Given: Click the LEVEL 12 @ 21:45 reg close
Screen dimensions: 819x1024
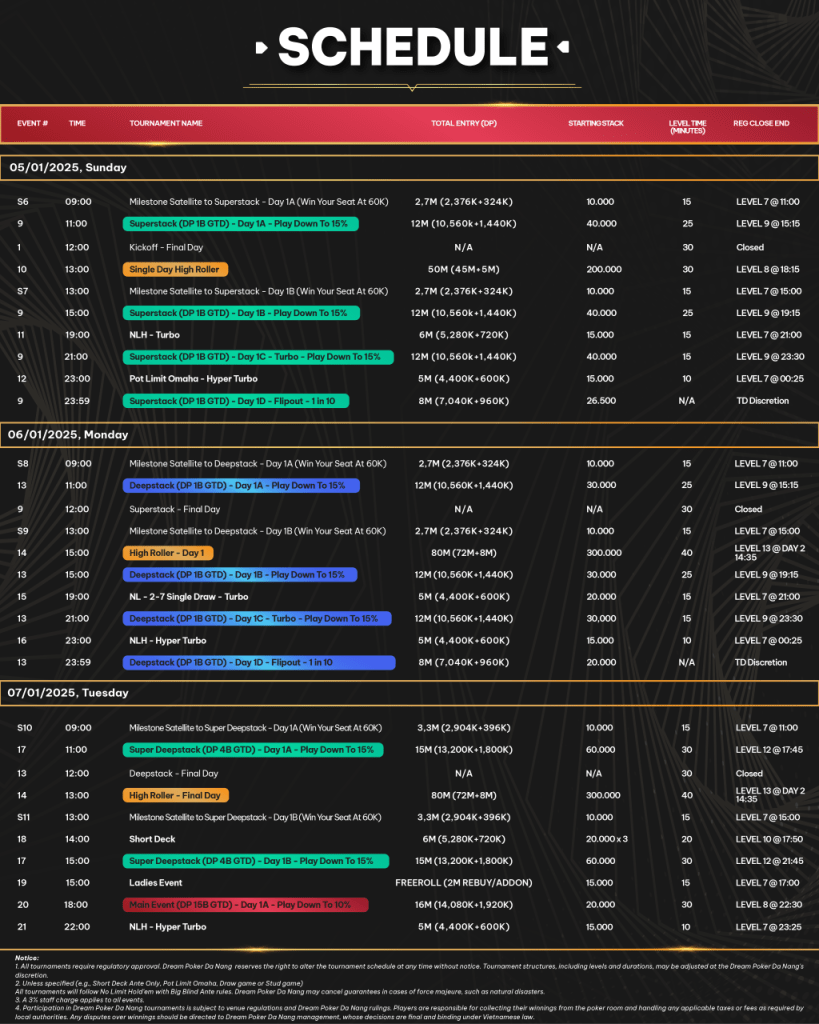Looking at the screenshot, I should pyautogui.click(x=769, y=861).
